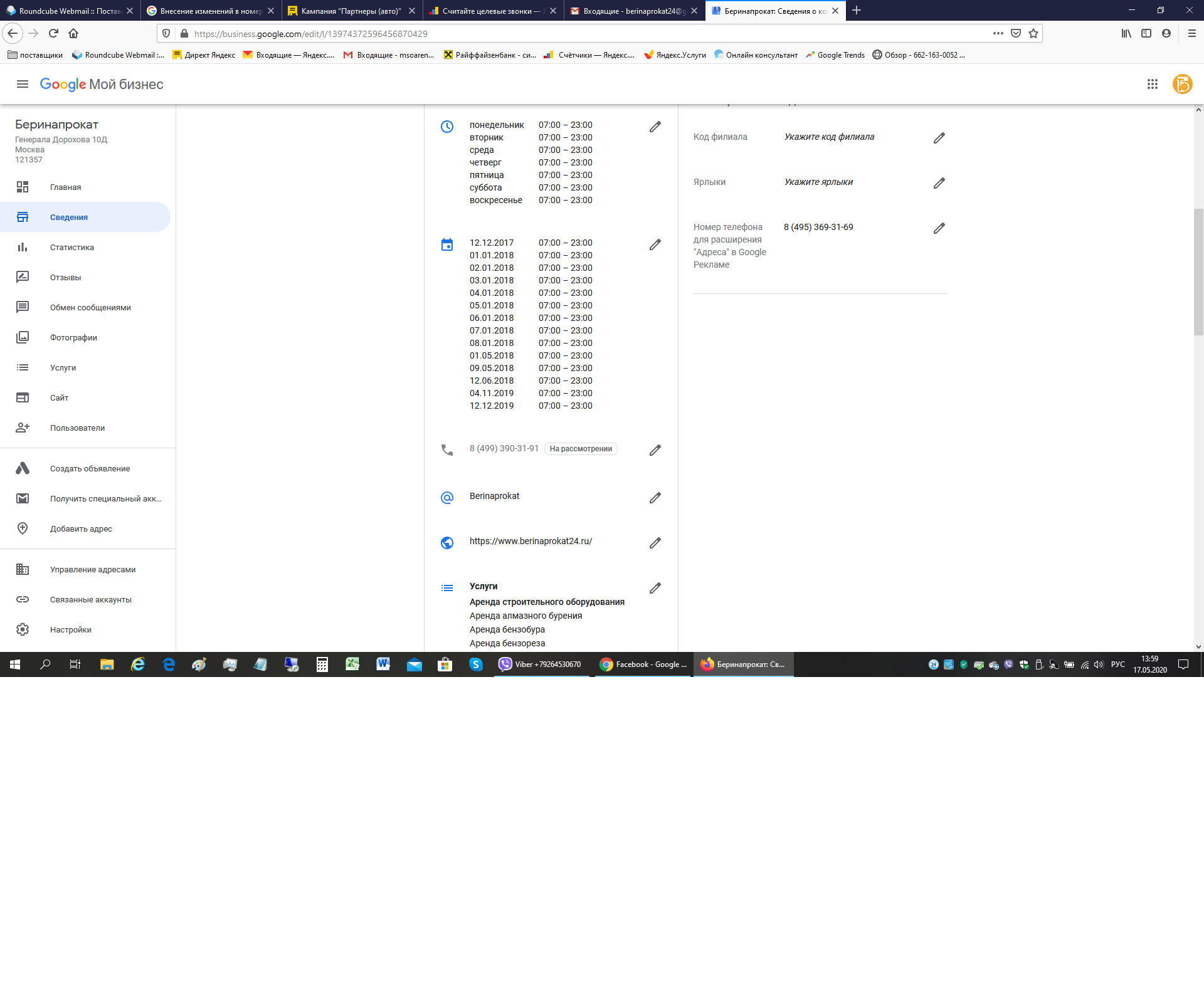Click Добавить адрес

[85, 528]
